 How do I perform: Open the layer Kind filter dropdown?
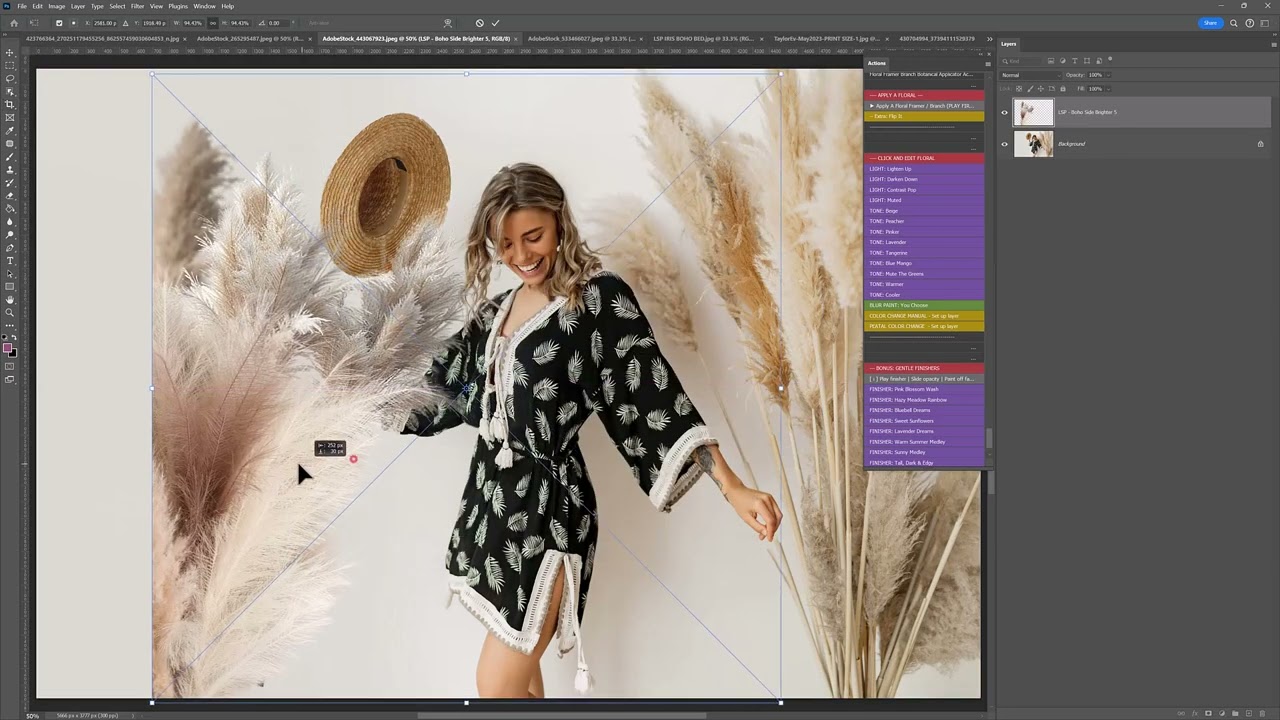tap(1023, 61)
